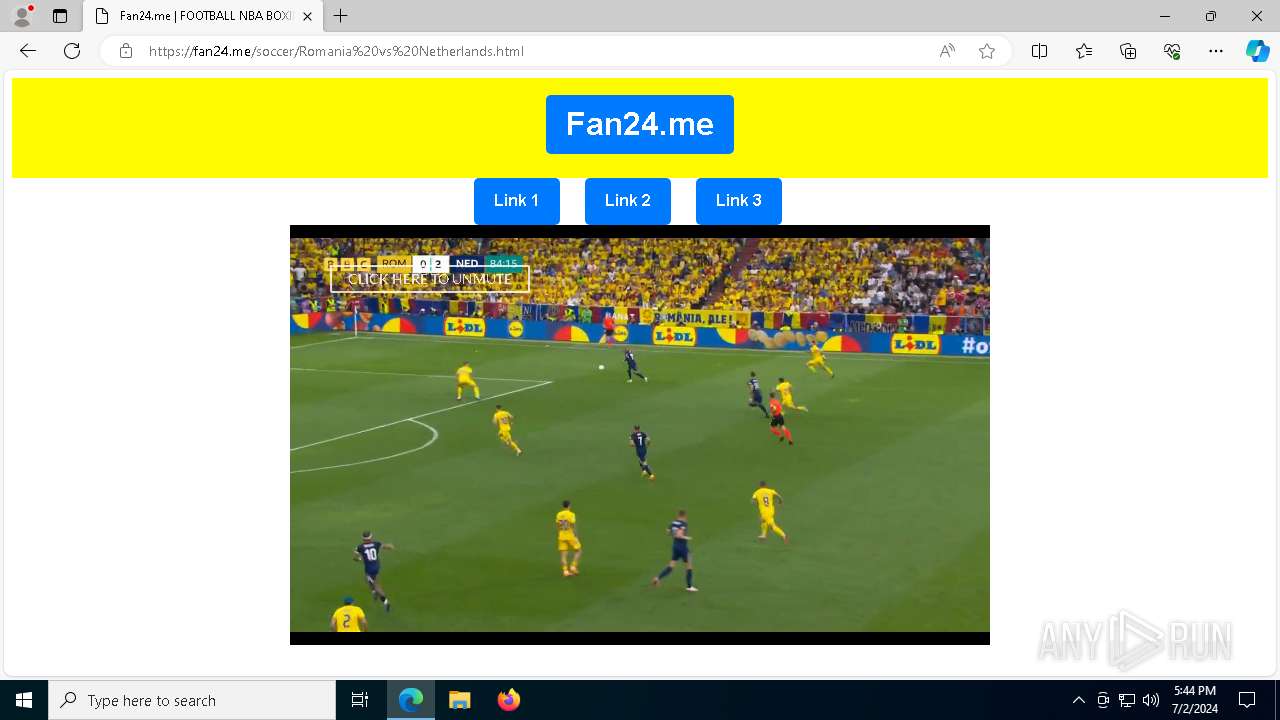Open the clock showing 5:44 PM
The image size is (1280, 720).
[x=1195, y=700]
